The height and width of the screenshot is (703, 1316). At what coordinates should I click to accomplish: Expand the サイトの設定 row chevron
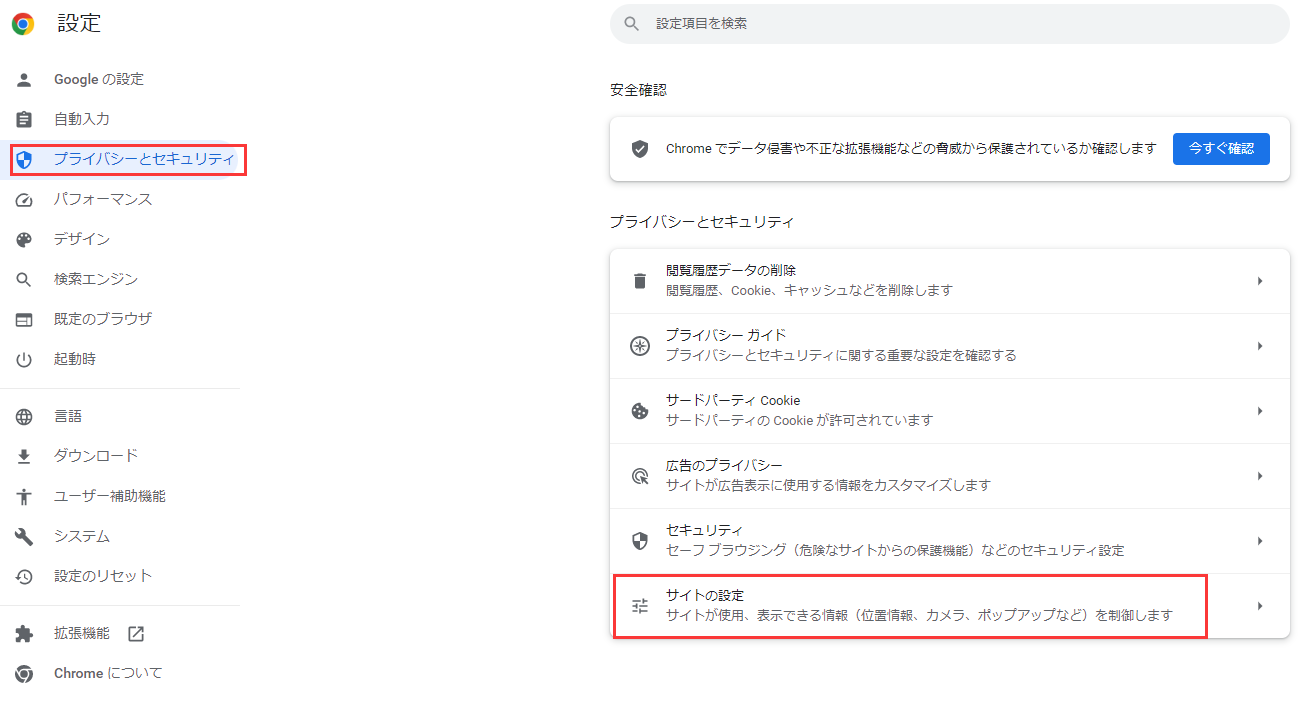click(x=1260, y=606)
